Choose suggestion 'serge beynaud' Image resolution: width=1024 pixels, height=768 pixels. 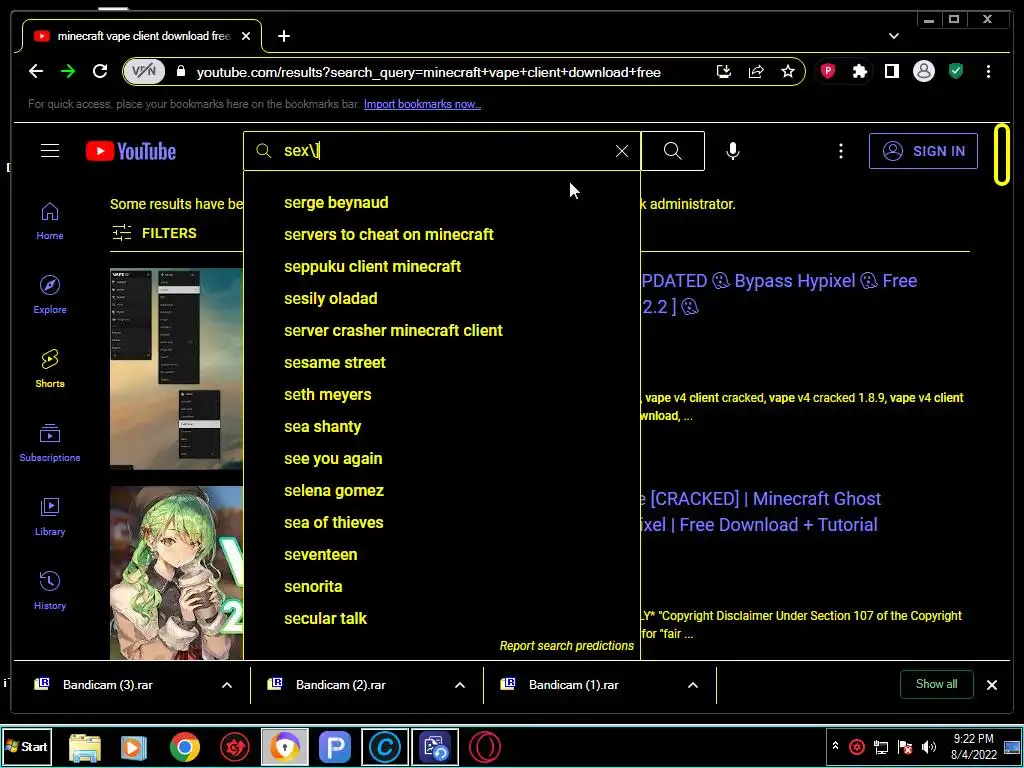(x=441, y=202)
